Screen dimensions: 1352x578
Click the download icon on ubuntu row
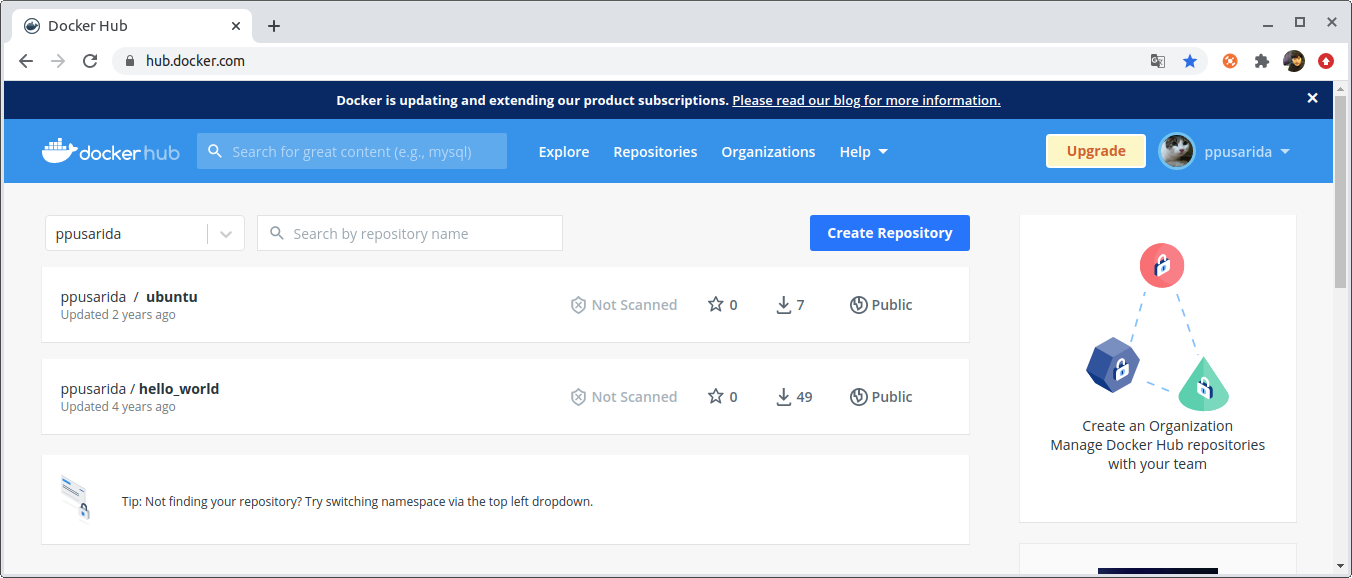[784, 305]
